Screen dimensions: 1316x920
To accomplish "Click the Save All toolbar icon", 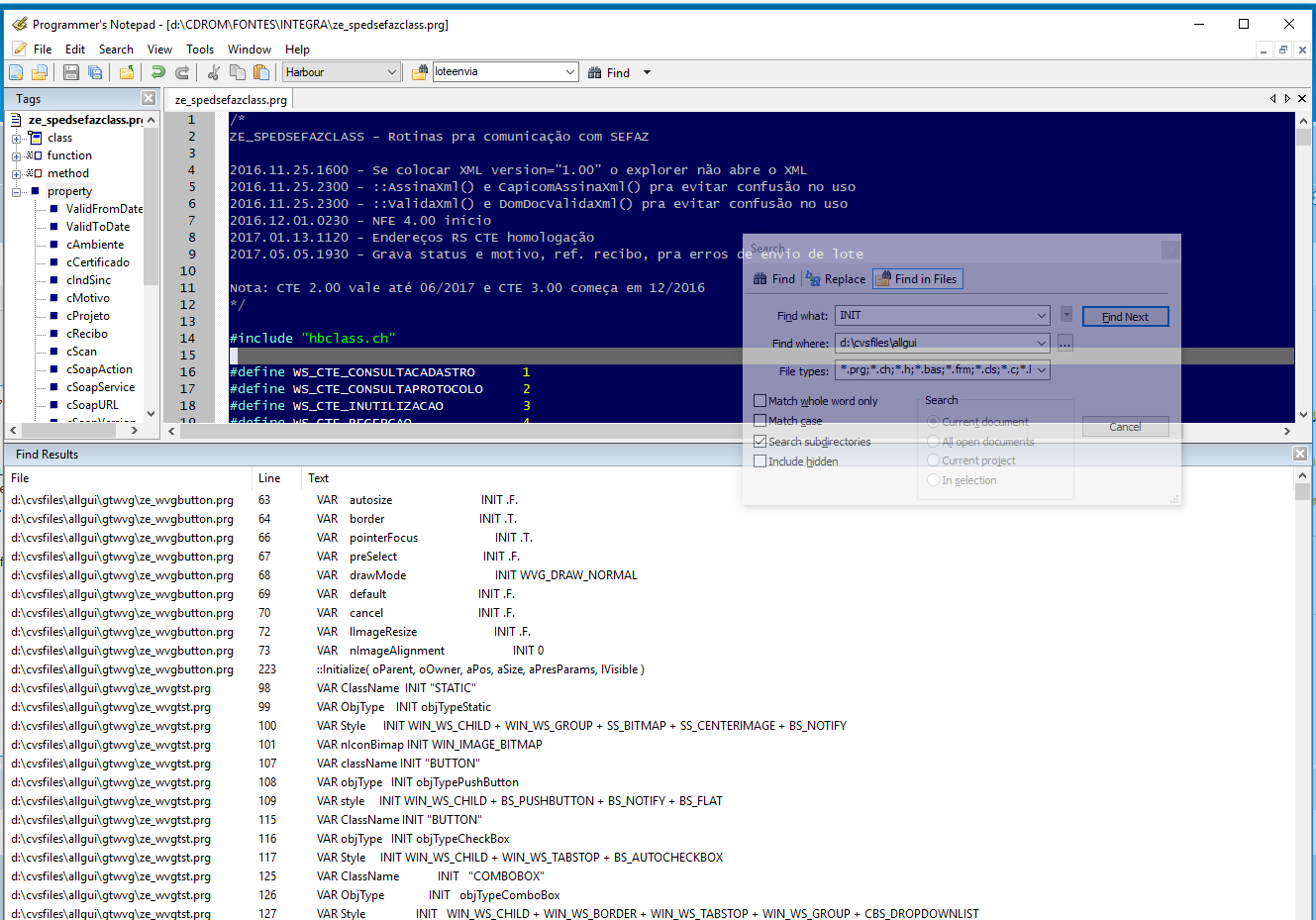I will (x=95, y=72).
